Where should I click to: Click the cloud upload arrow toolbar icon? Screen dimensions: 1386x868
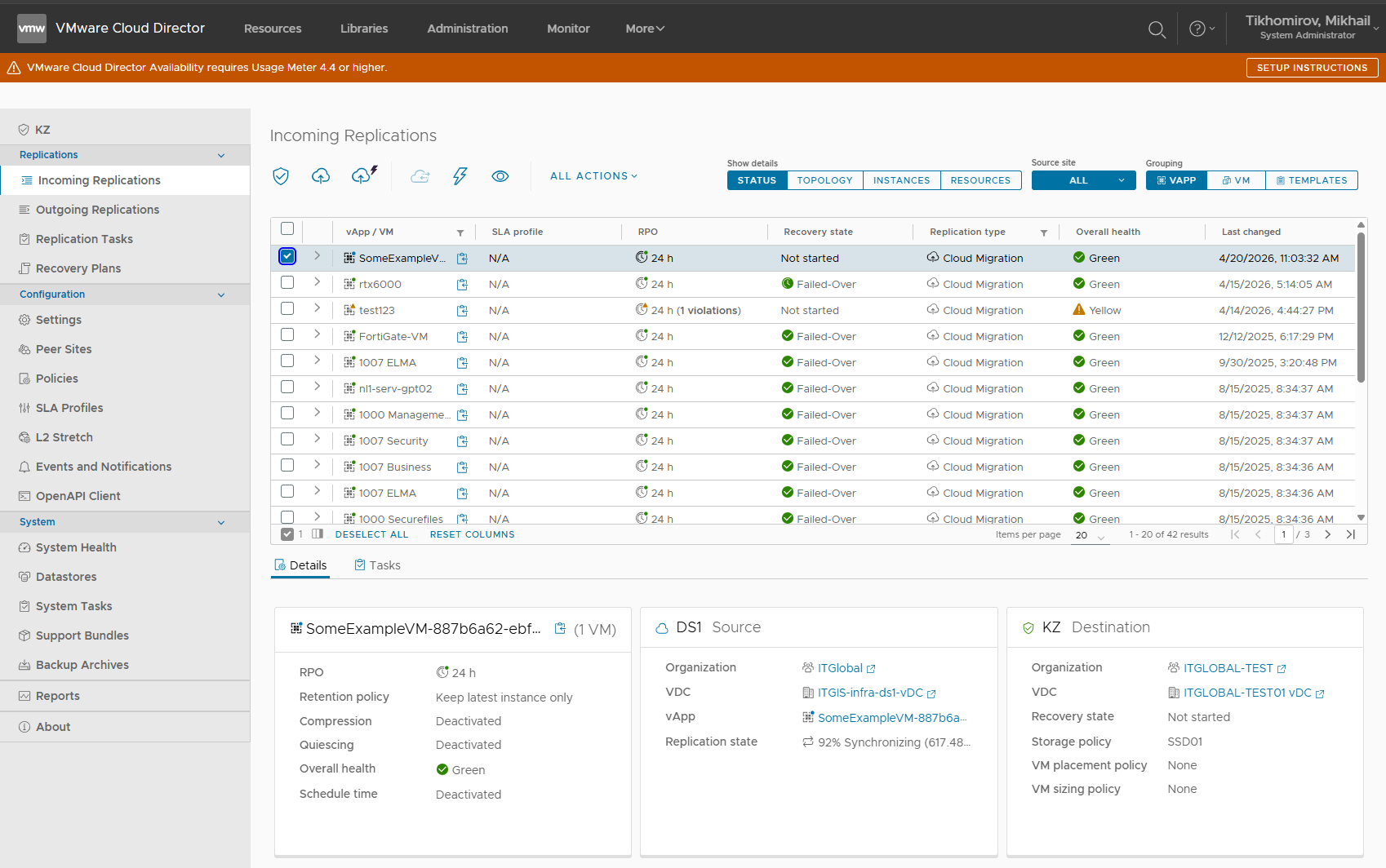point(321,176)
